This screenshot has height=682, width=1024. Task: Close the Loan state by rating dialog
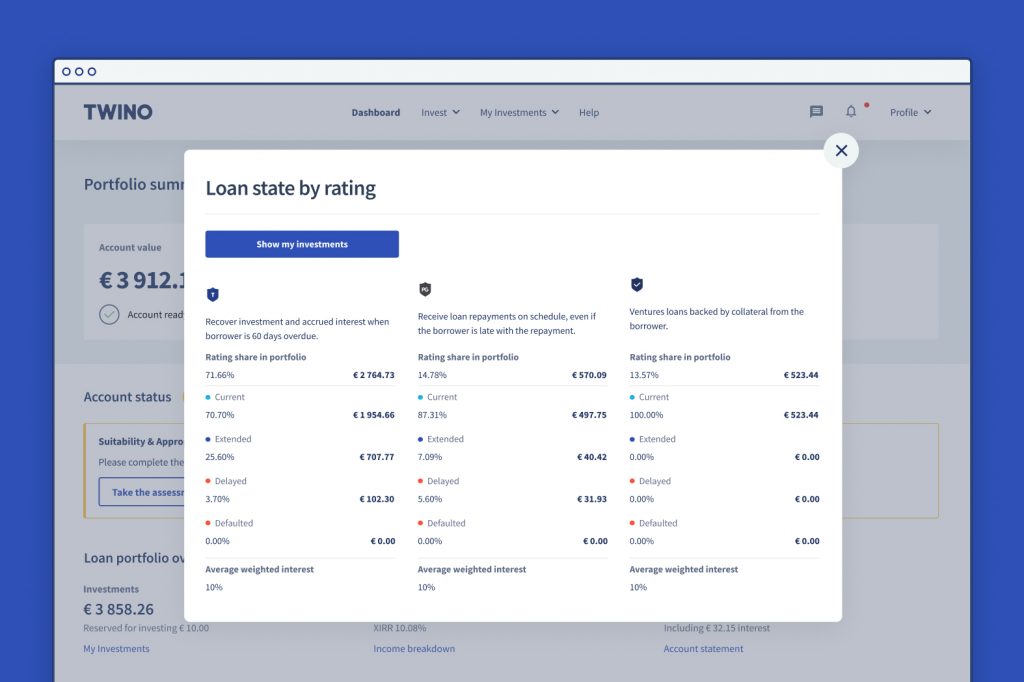pyautogui.click(x=841, y=151)
